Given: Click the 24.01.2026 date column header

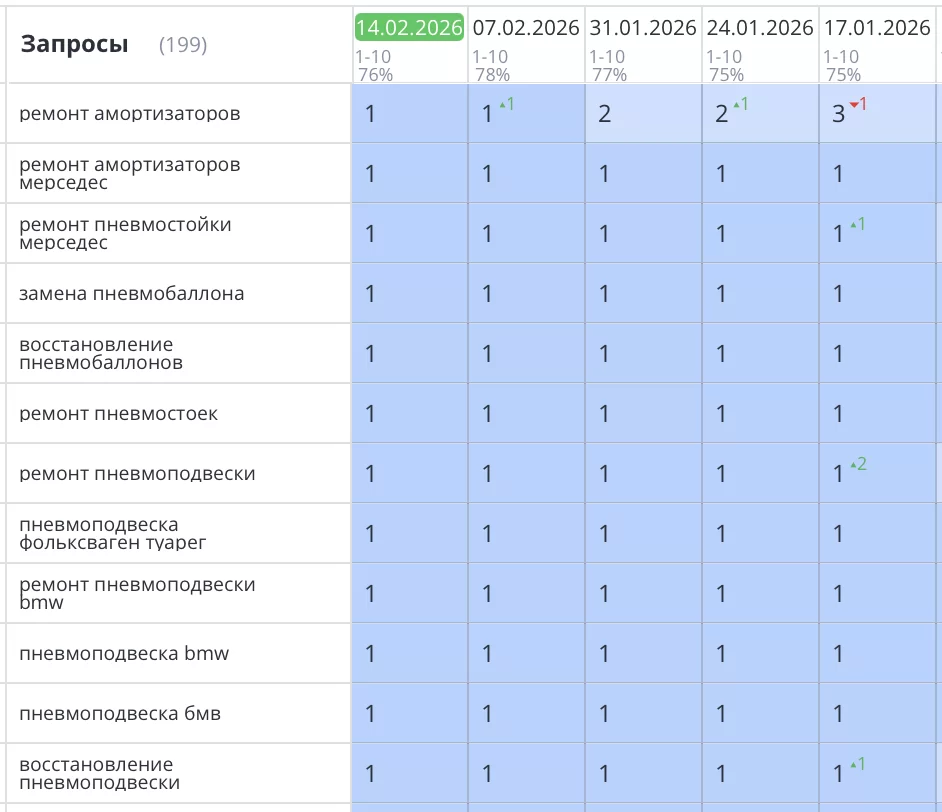Looking at the screenshot, I should [760, 28].
